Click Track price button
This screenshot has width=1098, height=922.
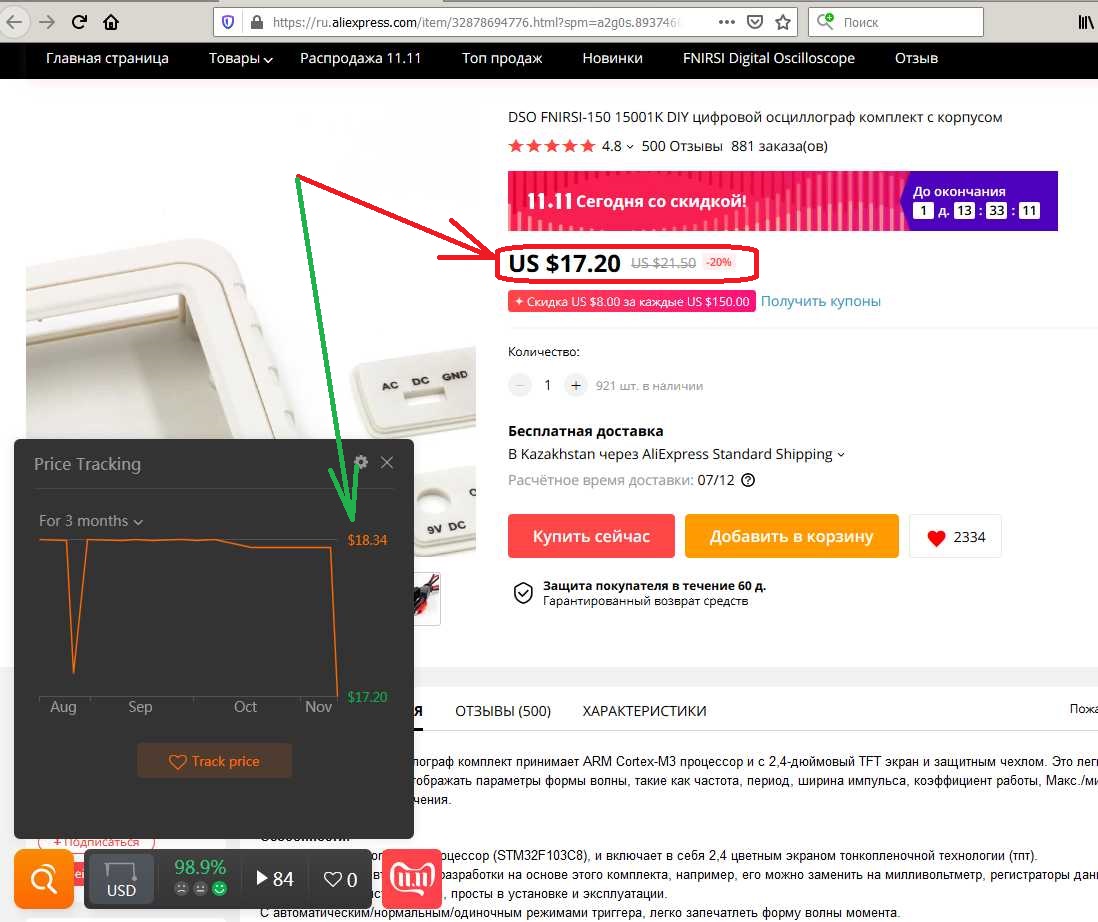[x=214, y=761]
